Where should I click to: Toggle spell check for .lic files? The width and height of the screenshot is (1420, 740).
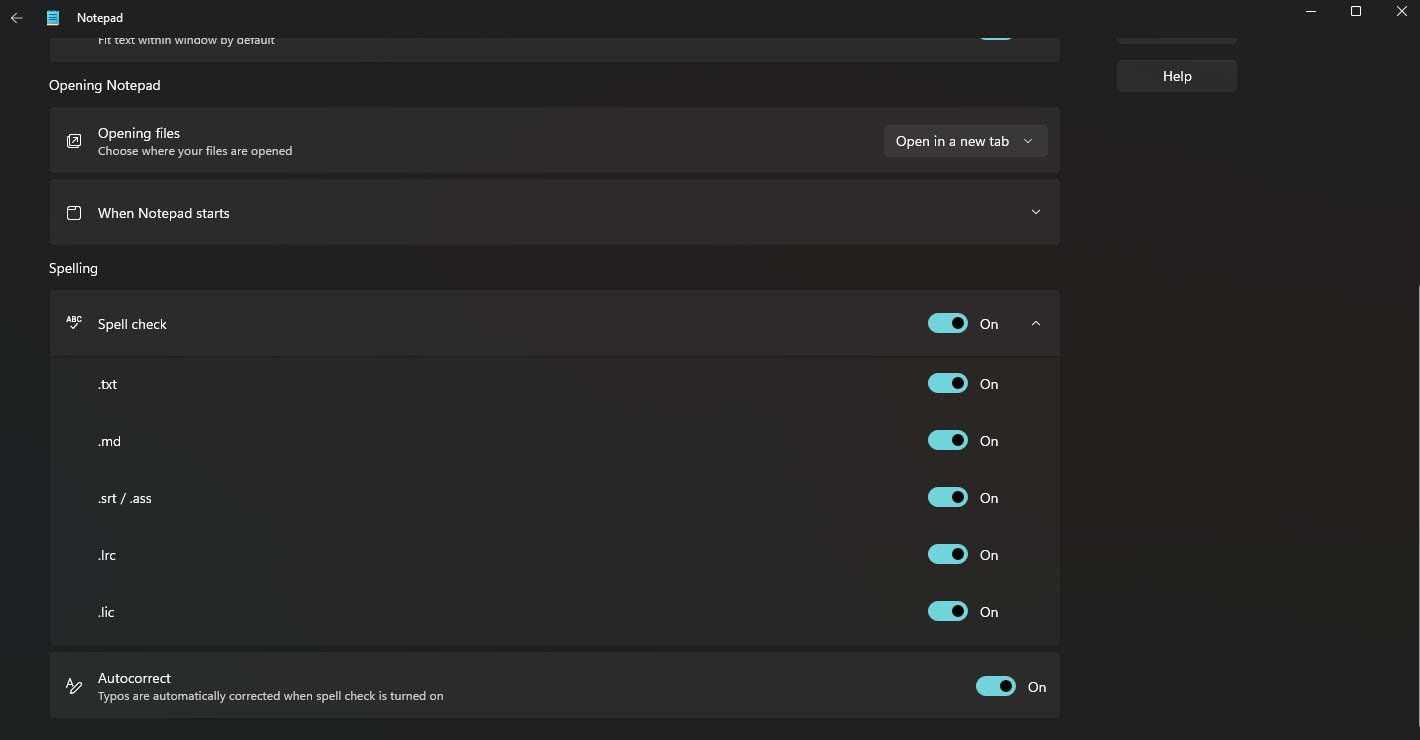point(948,612)
